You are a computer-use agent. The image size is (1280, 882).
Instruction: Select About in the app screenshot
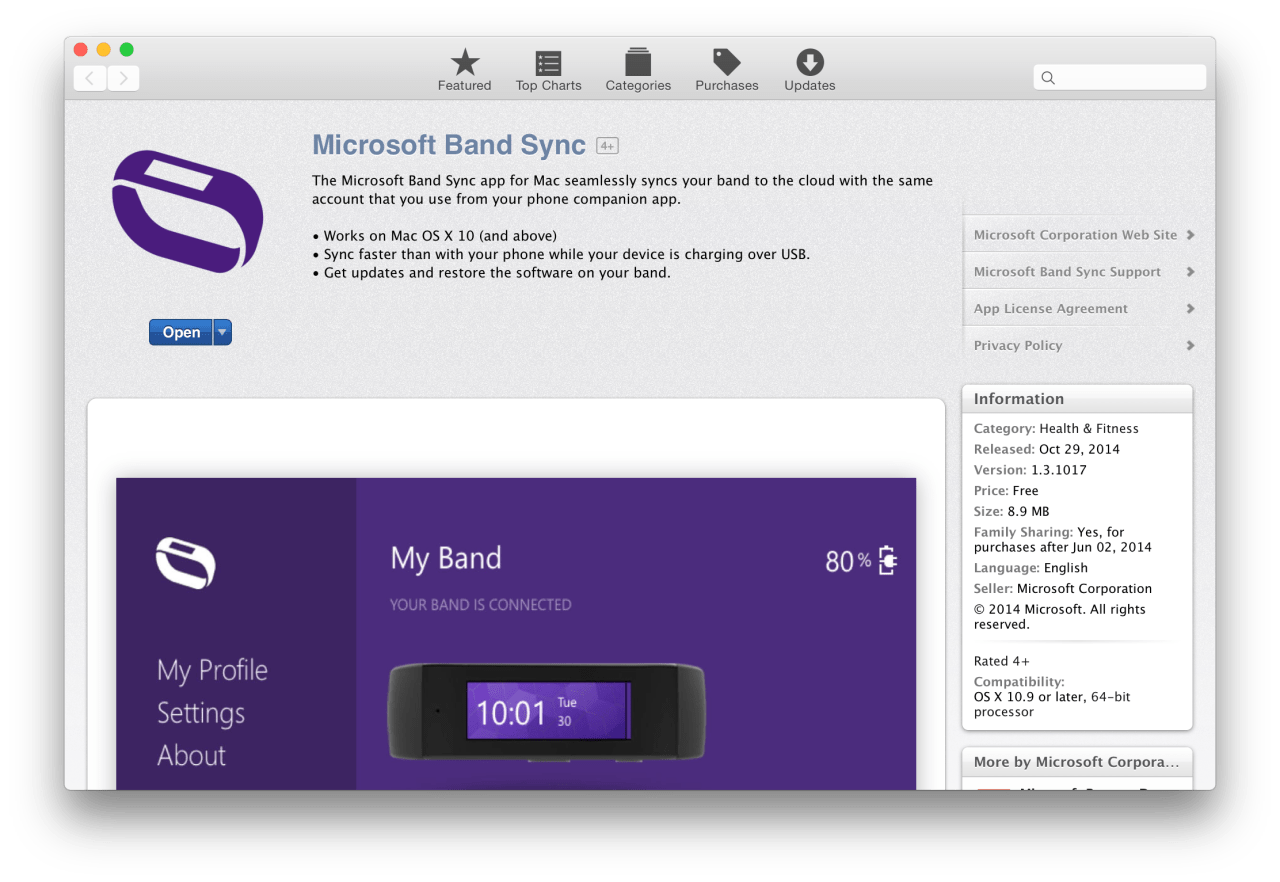(191, 755)
